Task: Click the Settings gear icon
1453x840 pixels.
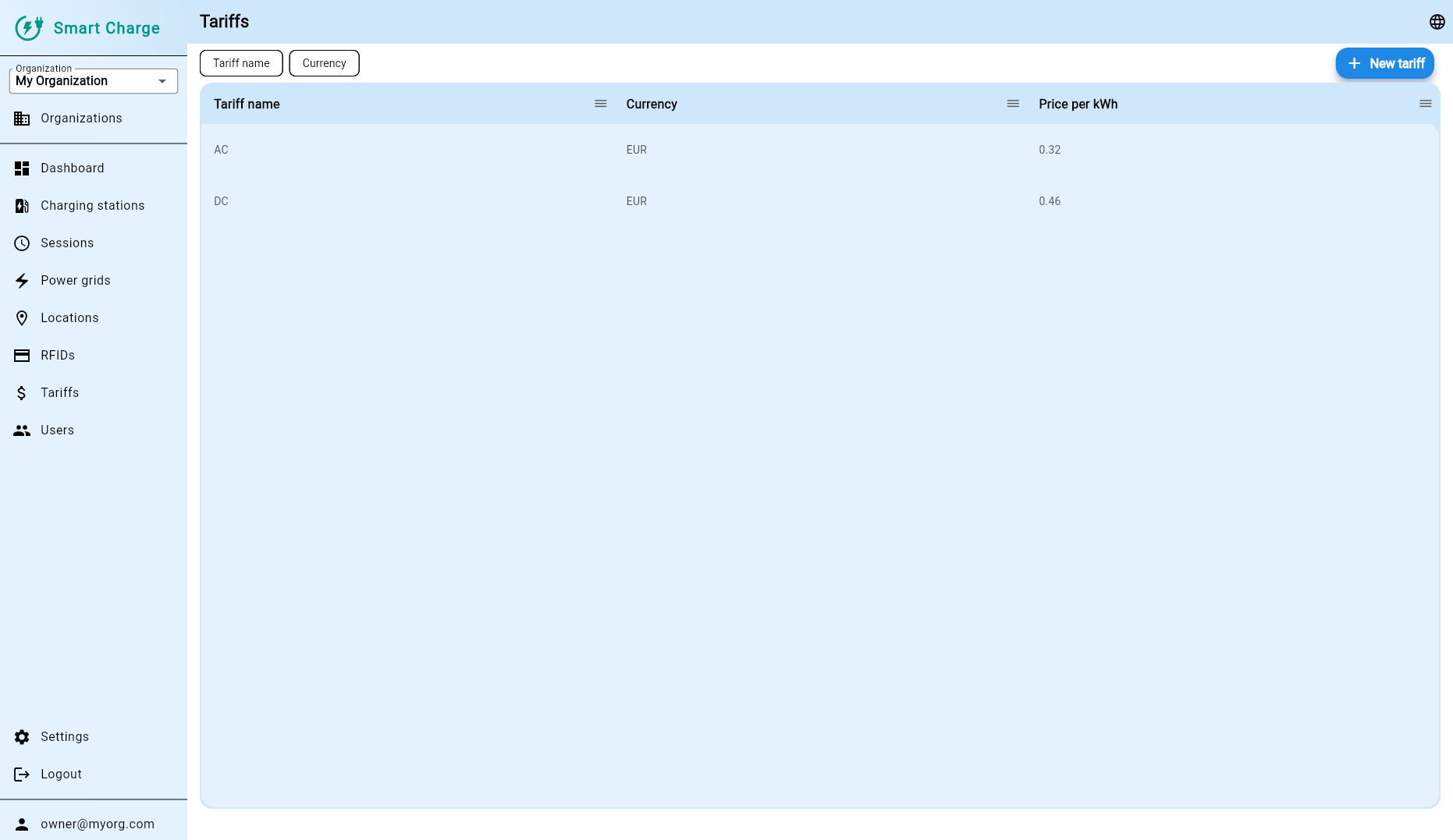Action: coord(22,737)
